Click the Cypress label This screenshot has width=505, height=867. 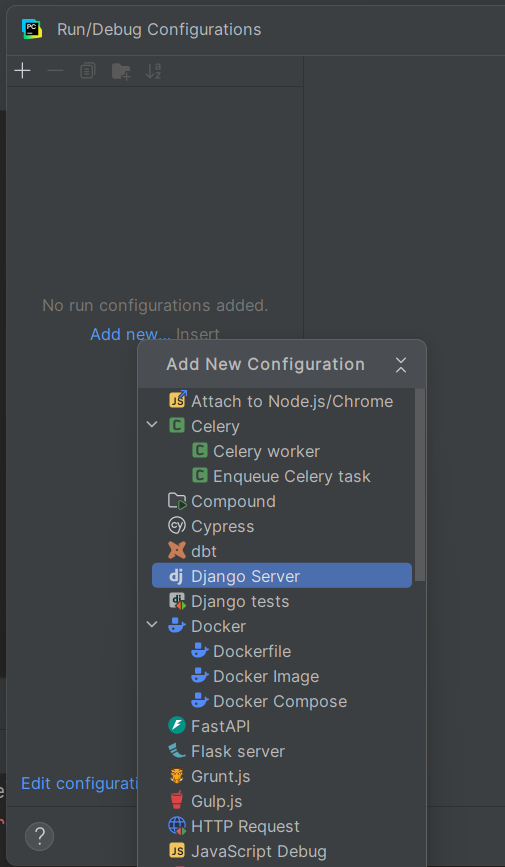coord(223,526)
